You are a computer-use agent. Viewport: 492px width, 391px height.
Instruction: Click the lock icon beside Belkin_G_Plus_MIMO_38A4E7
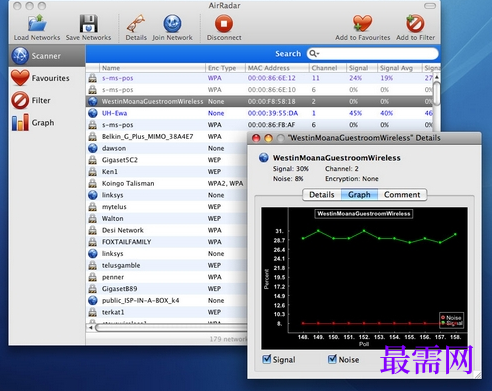[93, 136]
